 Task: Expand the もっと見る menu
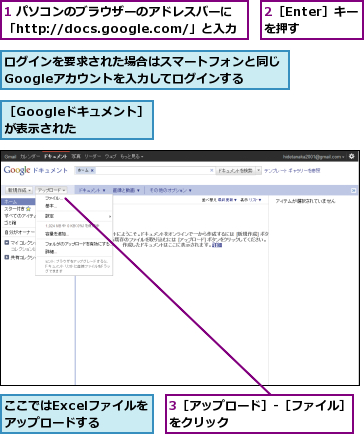coord(132,157)
